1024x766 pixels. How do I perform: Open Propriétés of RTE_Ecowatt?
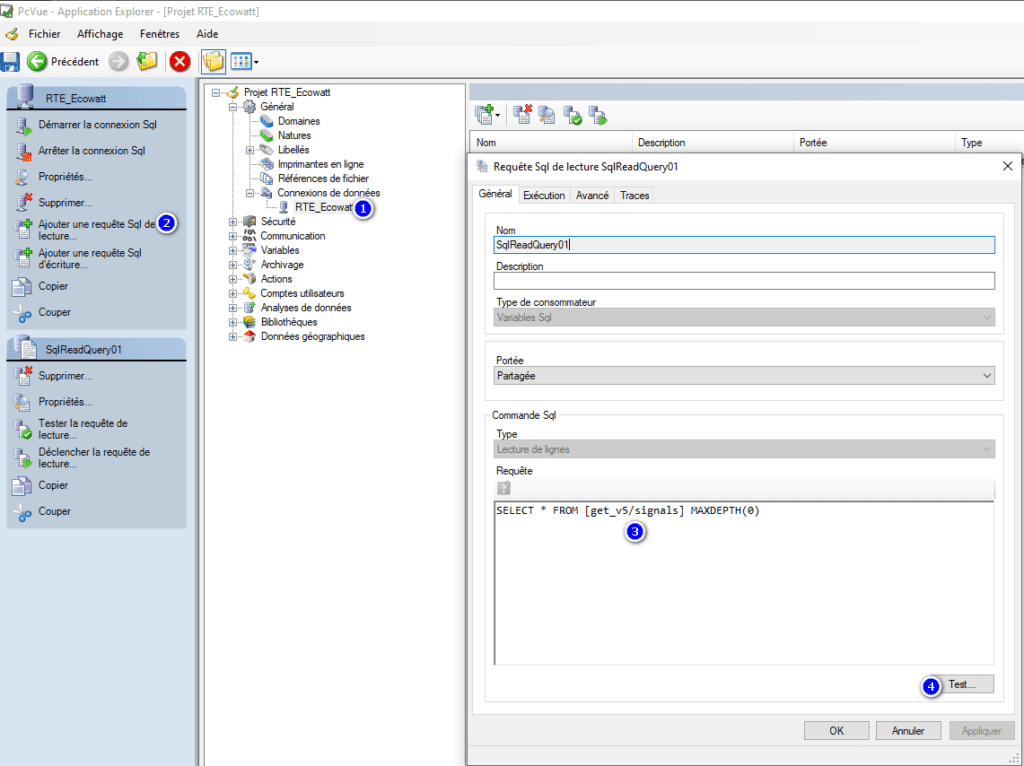click(x=65, y=177)
